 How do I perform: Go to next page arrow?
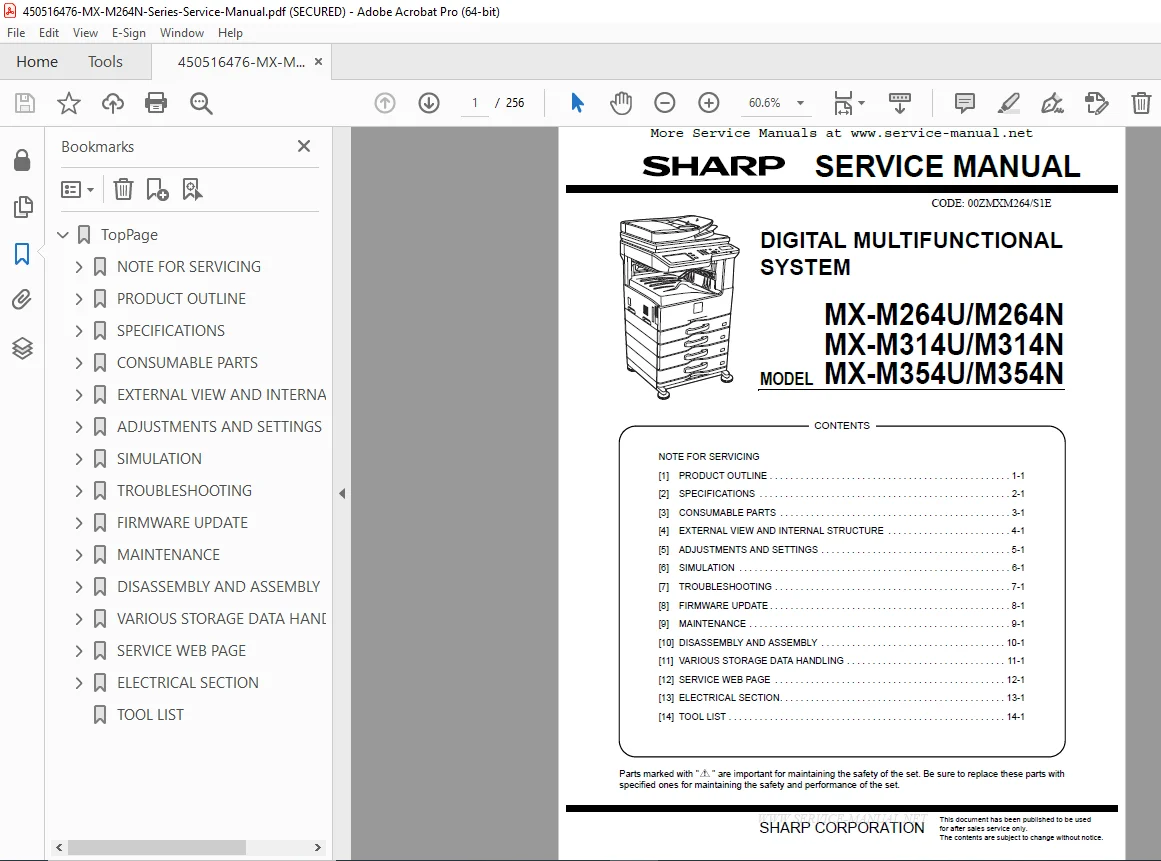pos(429,103)
